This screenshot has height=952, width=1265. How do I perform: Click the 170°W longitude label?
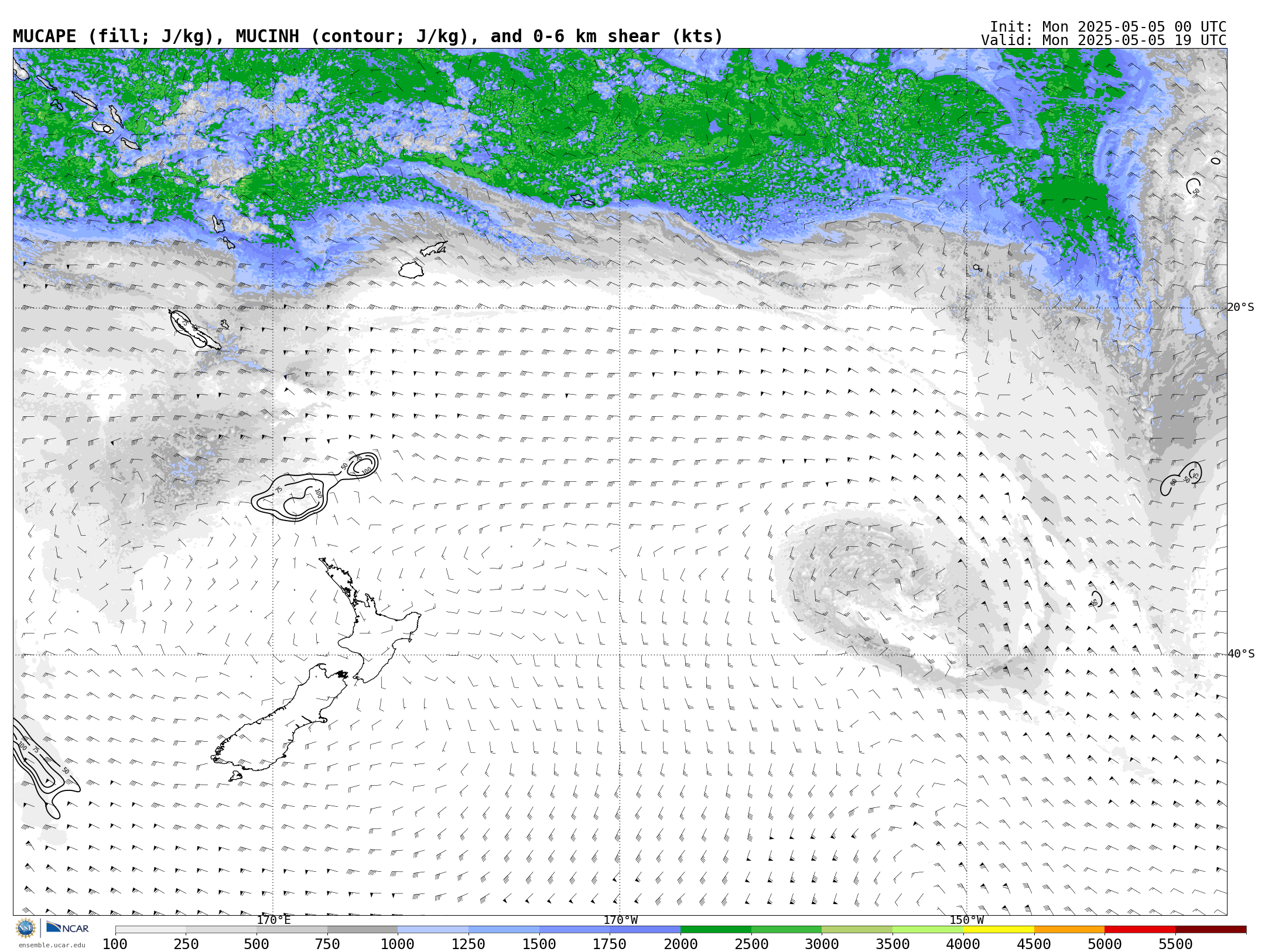coord(620,920)
